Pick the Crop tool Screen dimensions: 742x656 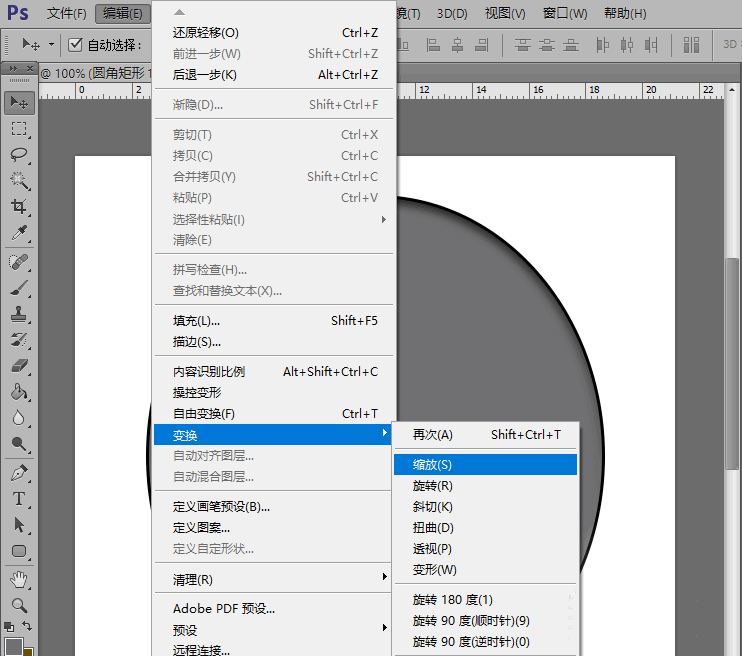[19, 207]
